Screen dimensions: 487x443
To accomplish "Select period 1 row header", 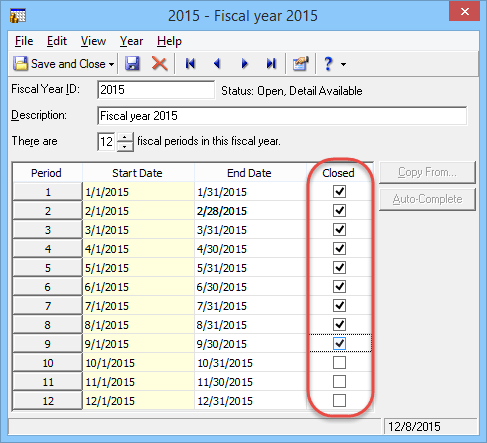I will 48,192.
